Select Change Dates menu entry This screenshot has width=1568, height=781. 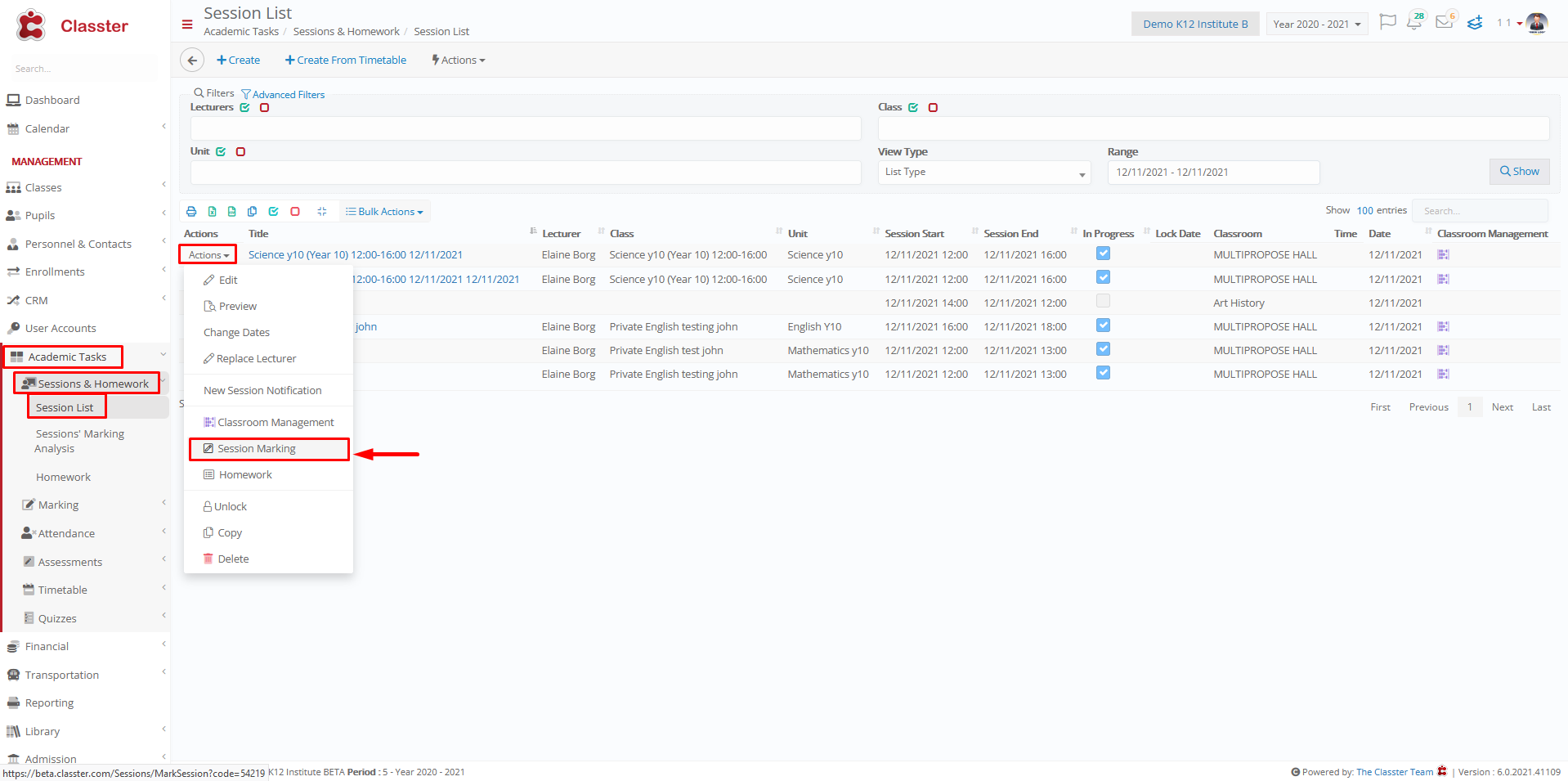point(268,333)
